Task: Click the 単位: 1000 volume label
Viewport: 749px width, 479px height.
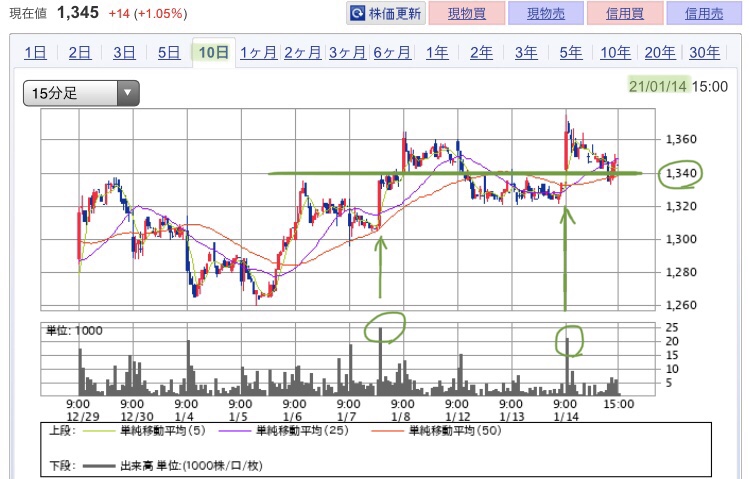Action: 74,330
